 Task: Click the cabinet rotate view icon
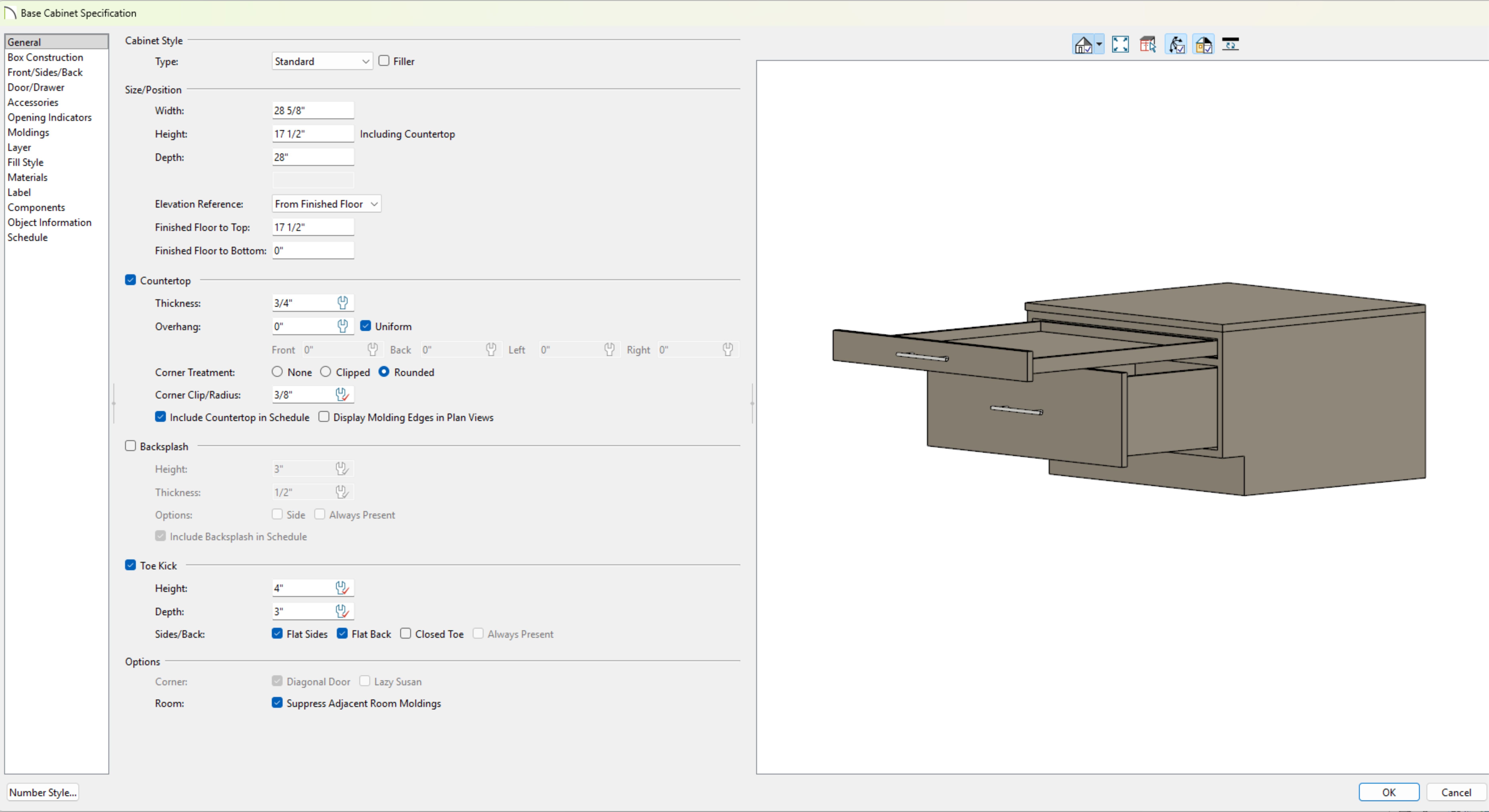click(x=1231, y=44)
